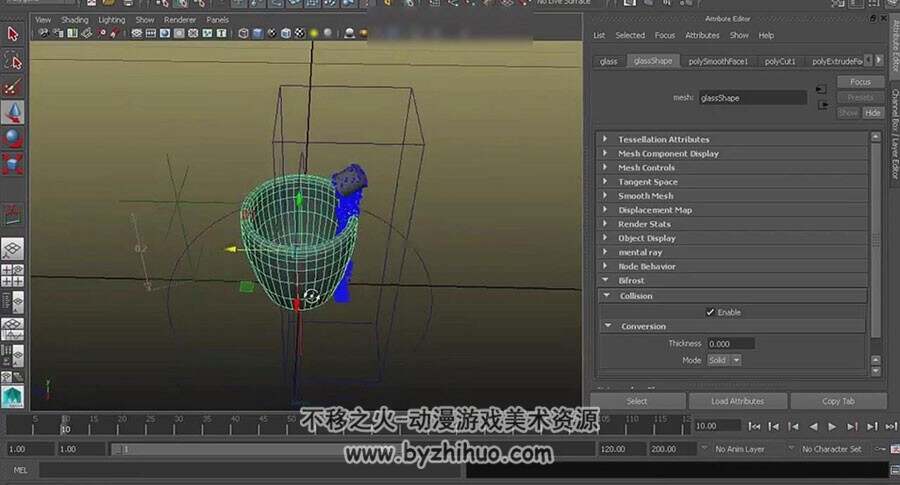Click the Thickness value field
The image size is (900, 485).
731,344
